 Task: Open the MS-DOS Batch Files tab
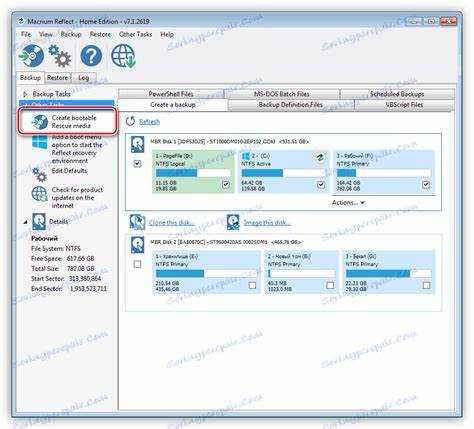(282, 94)
